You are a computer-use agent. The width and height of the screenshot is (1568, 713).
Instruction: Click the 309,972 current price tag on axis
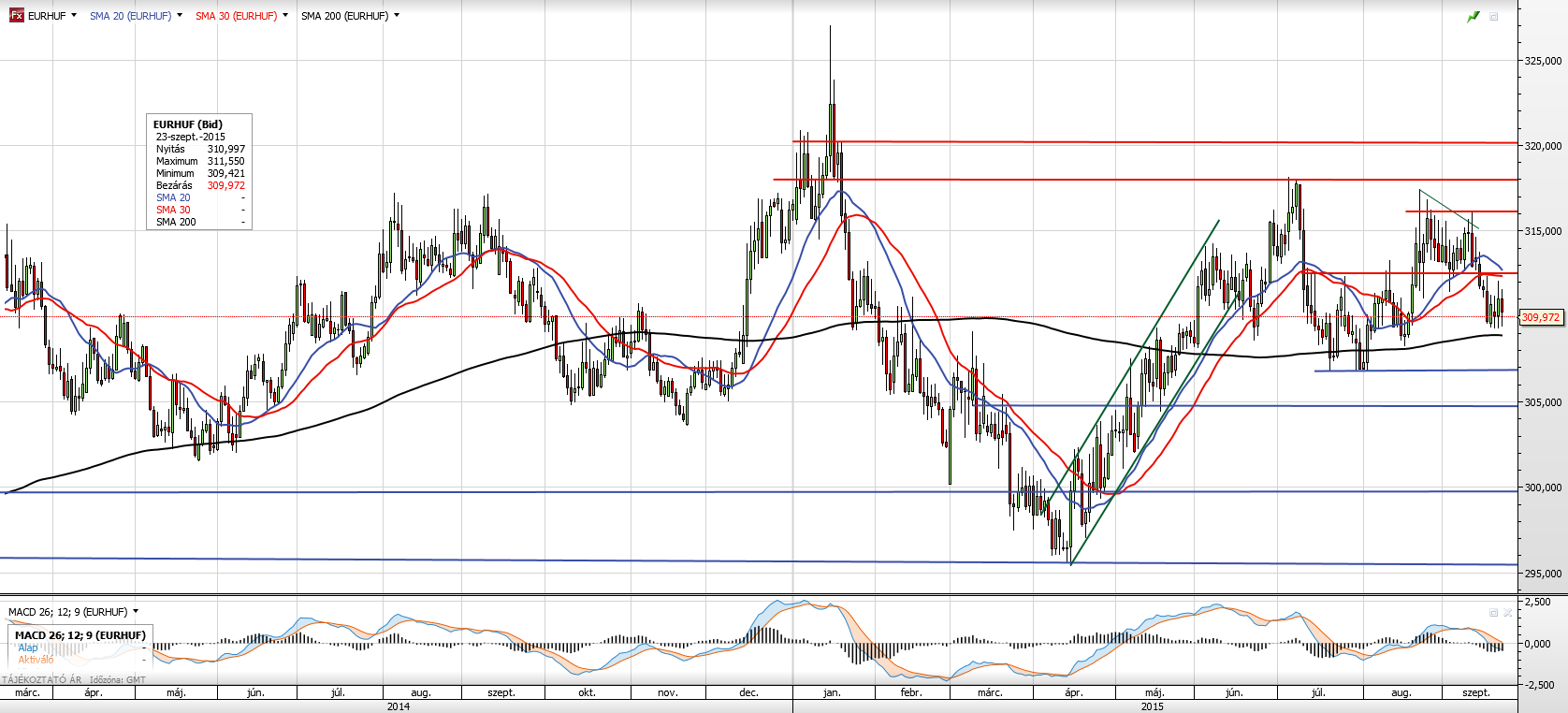pyautogui.click(x=1541, y=317)
